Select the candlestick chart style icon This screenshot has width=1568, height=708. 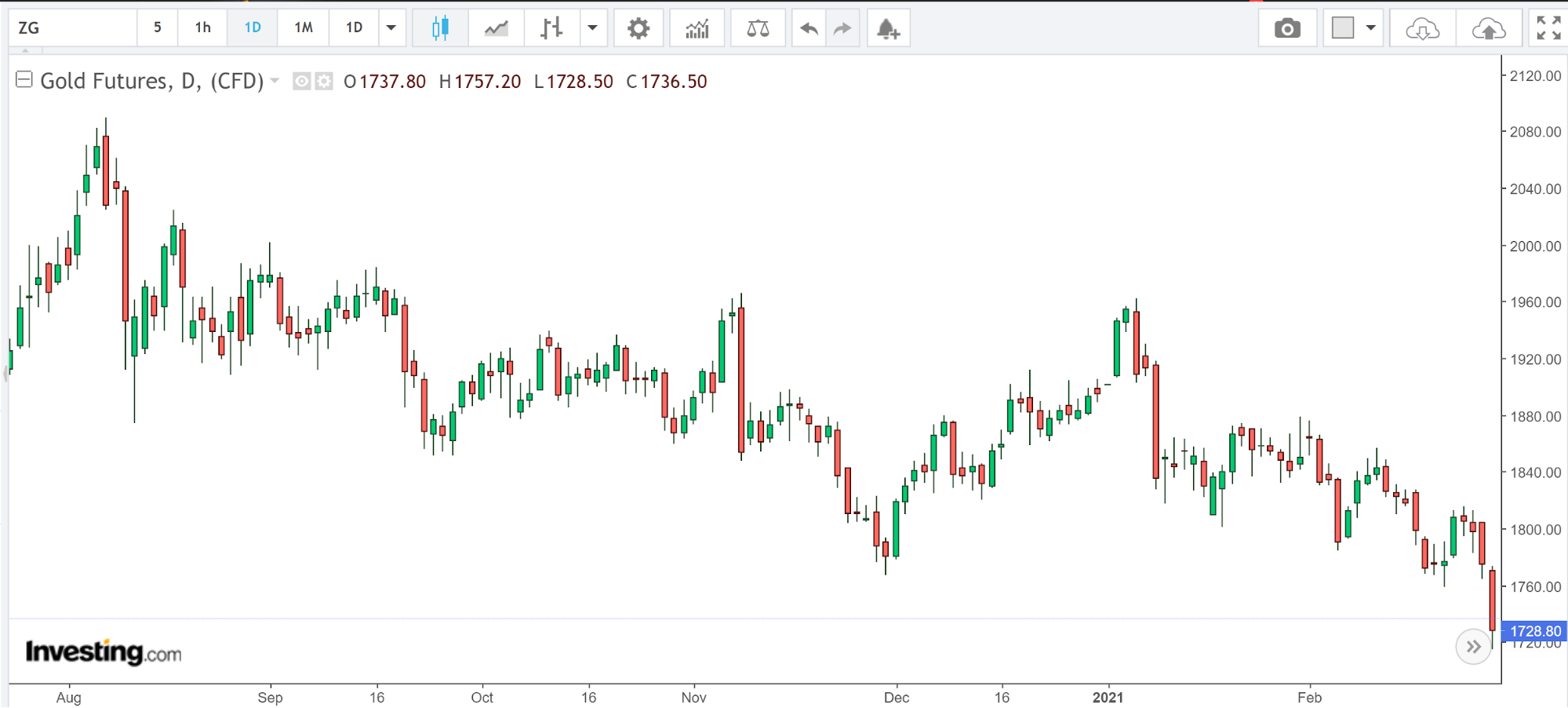coord(440,28)
